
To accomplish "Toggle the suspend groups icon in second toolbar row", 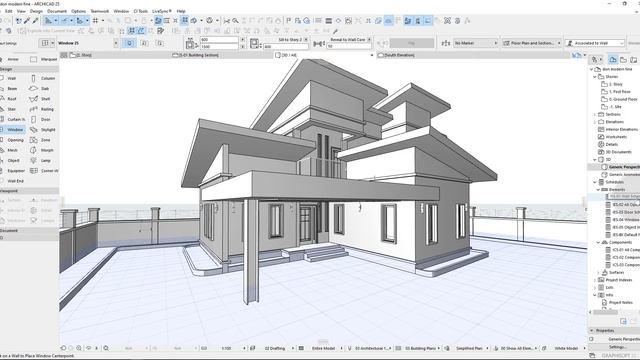I will point(131,31).
